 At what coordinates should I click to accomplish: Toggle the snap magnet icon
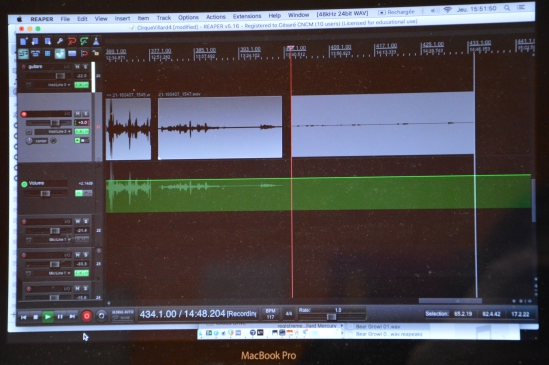click(84, 53)
